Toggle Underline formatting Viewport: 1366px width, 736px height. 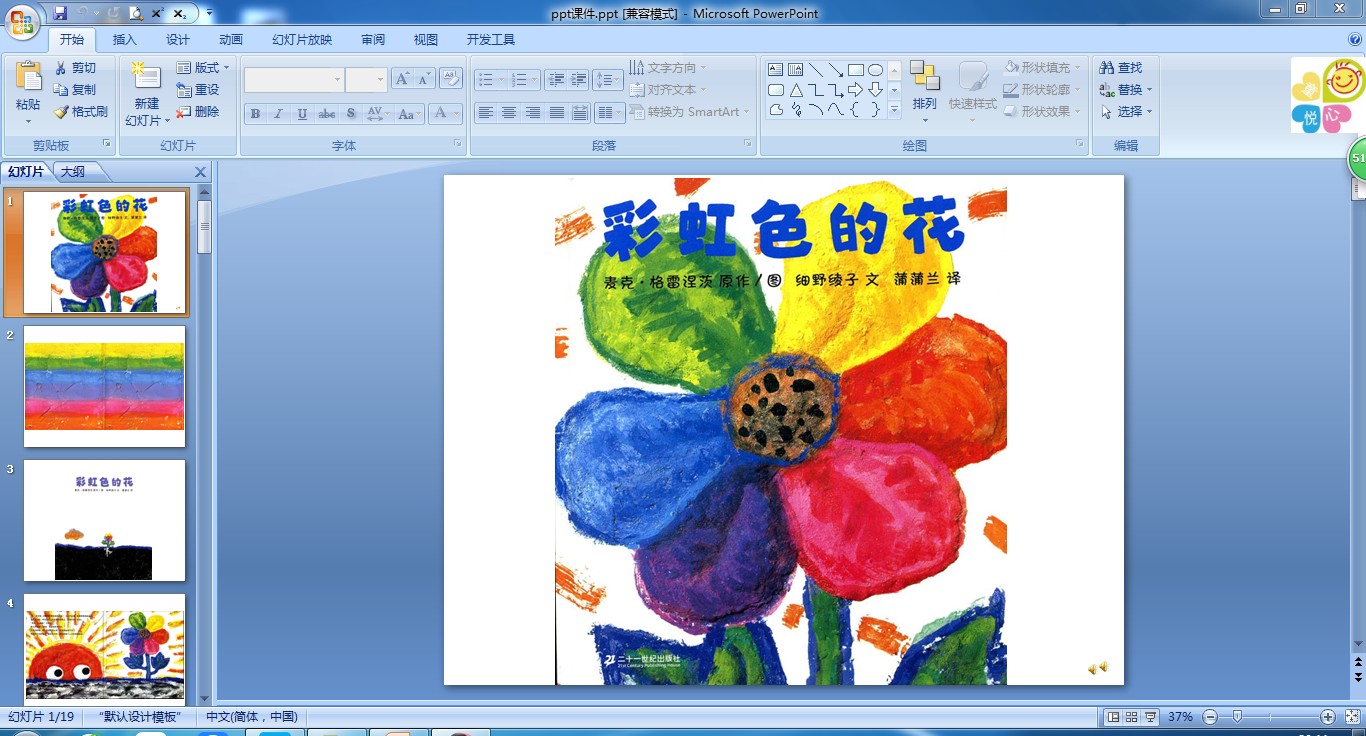coord(302,114)
